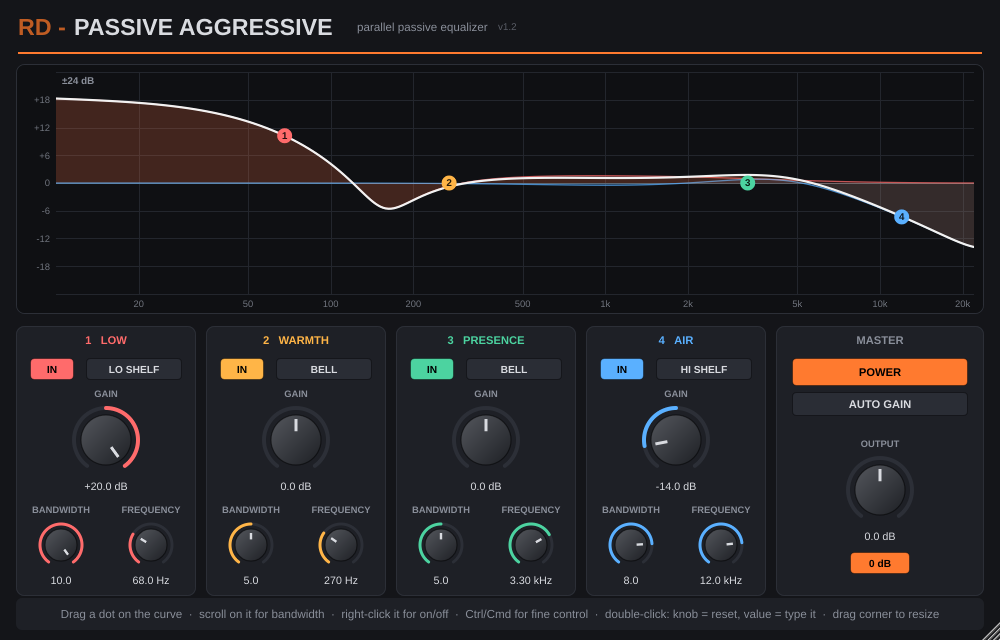
Task: Click the LOW band gain knob
Action: [x=106, y=440]
